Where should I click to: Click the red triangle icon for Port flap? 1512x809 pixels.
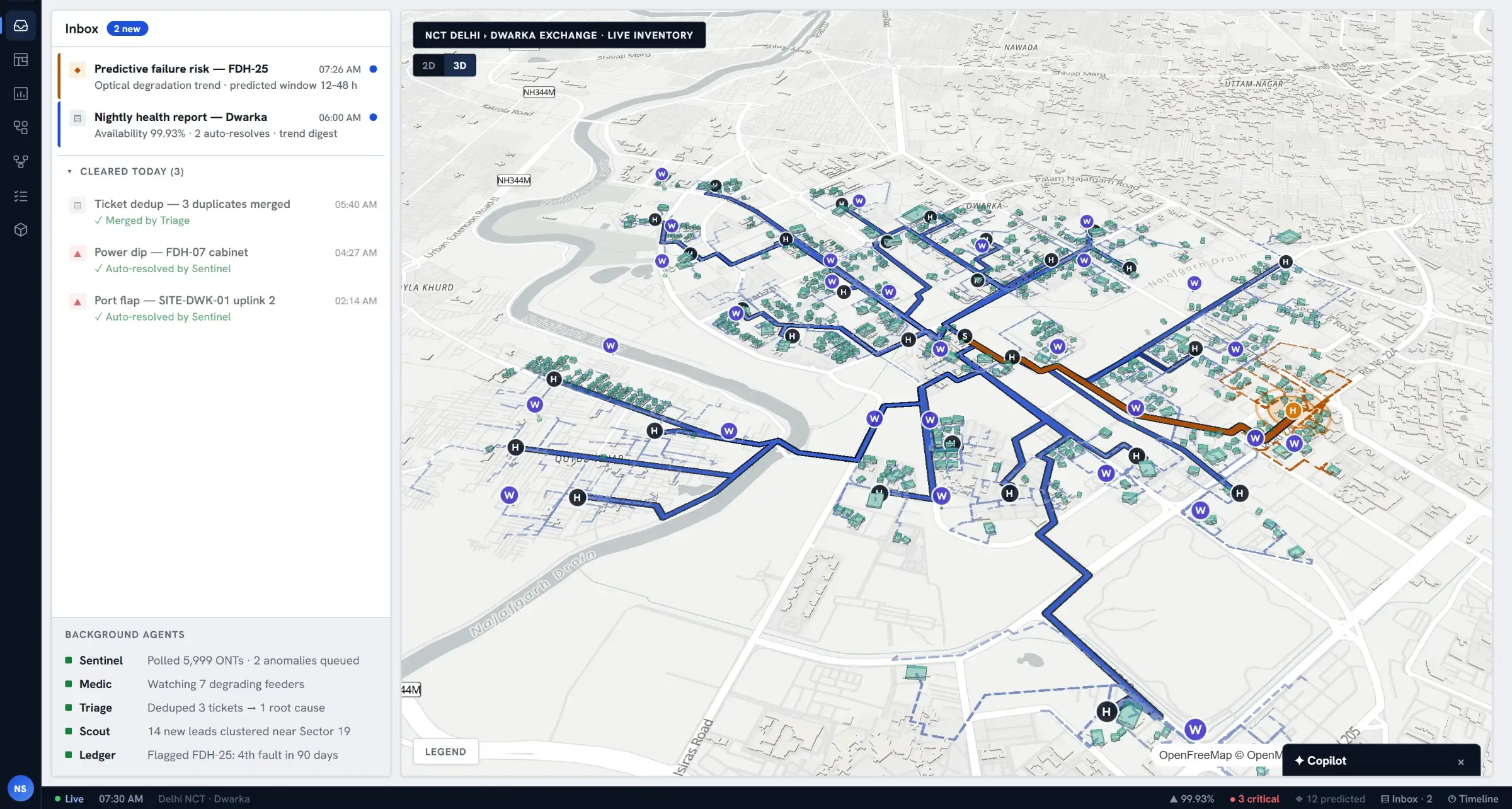click(77, 301)
